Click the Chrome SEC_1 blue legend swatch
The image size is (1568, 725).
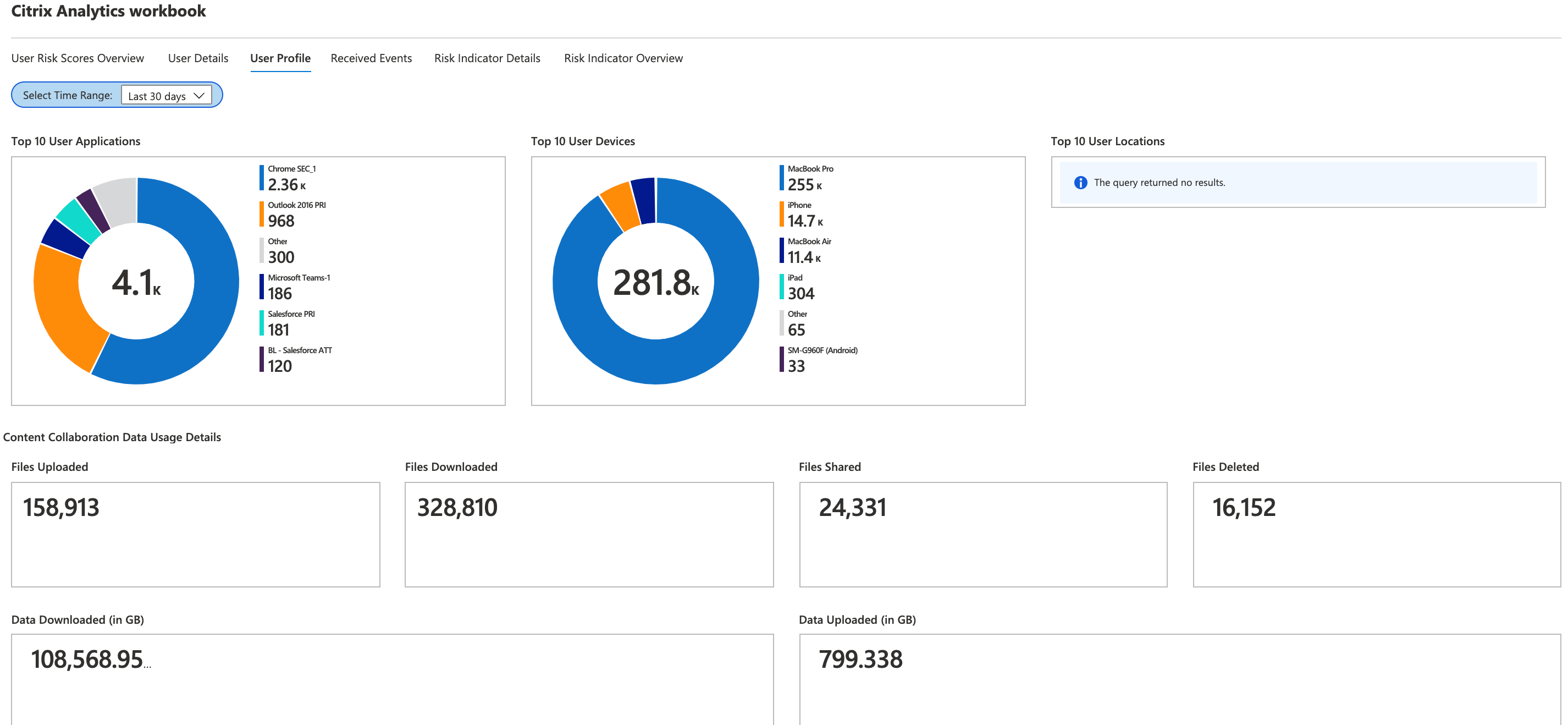[x=262, y=178]
